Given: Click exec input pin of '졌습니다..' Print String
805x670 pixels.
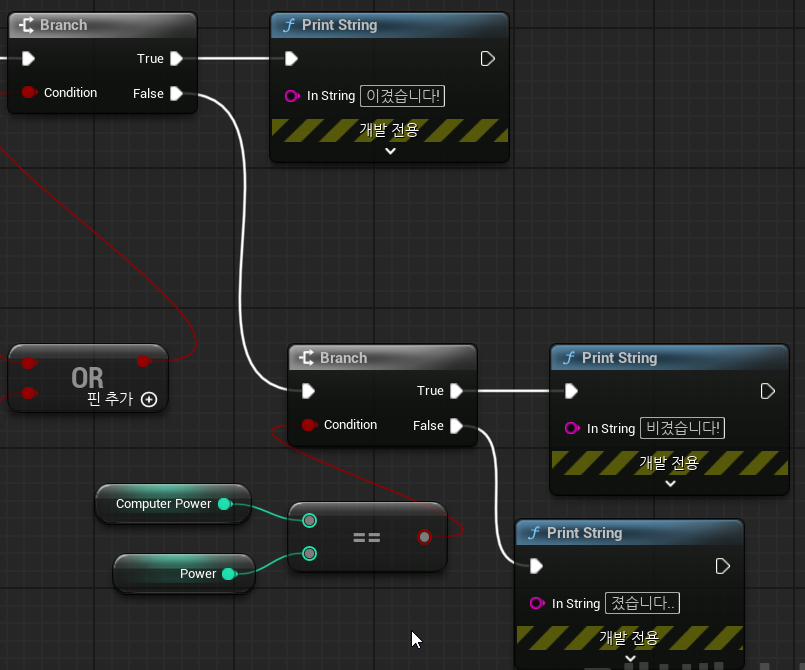Looking at the screenshot, I should pyautogui.click(x=536, y=566).
